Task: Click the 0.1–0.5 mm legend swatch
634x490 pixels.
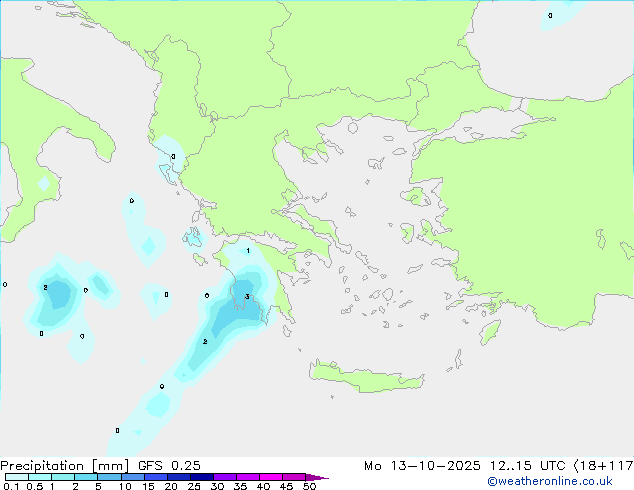Action: pos(17,477)
